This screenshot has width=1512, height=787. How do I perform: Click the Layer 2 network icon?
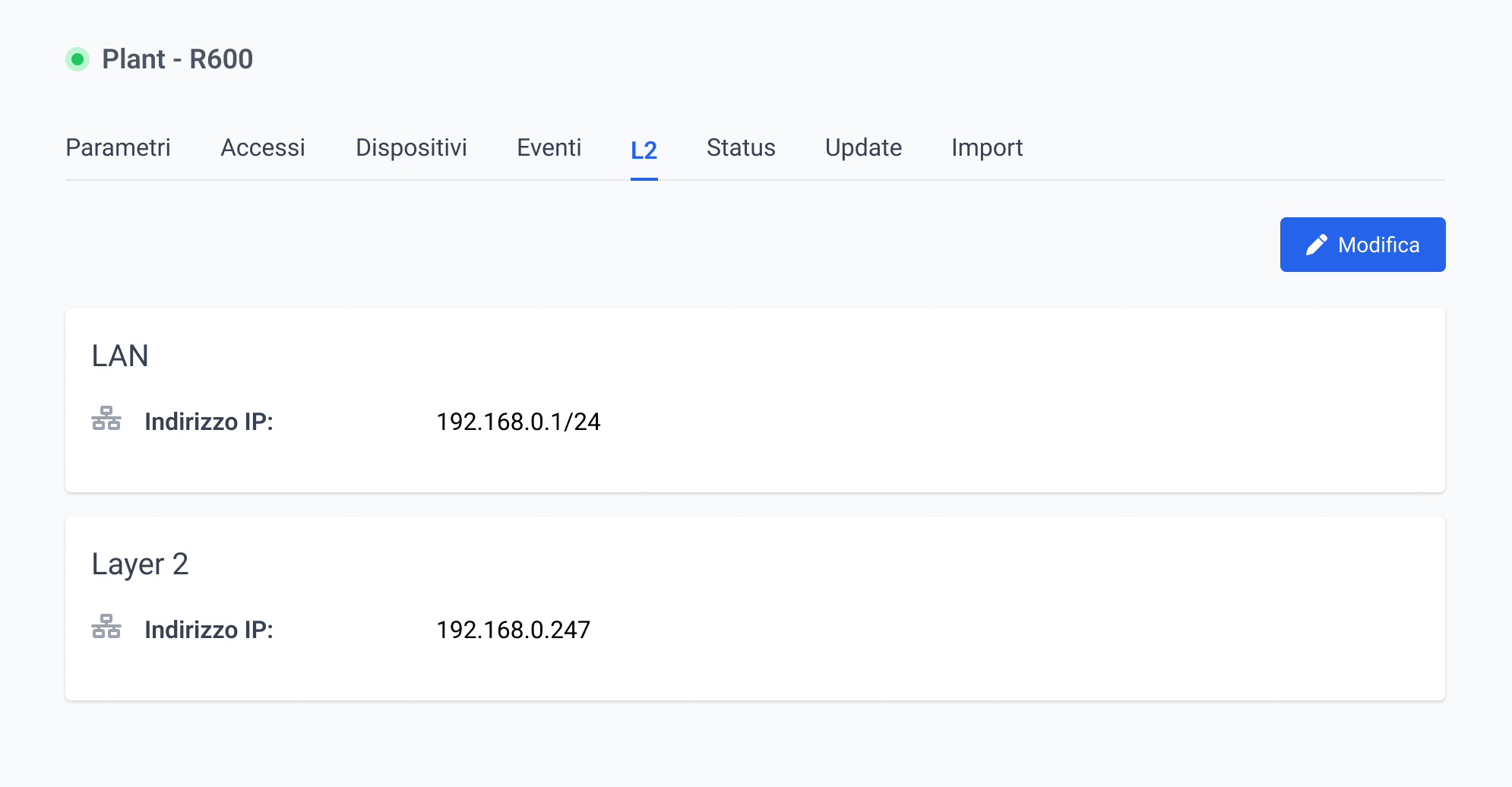[x=106, y=627]
